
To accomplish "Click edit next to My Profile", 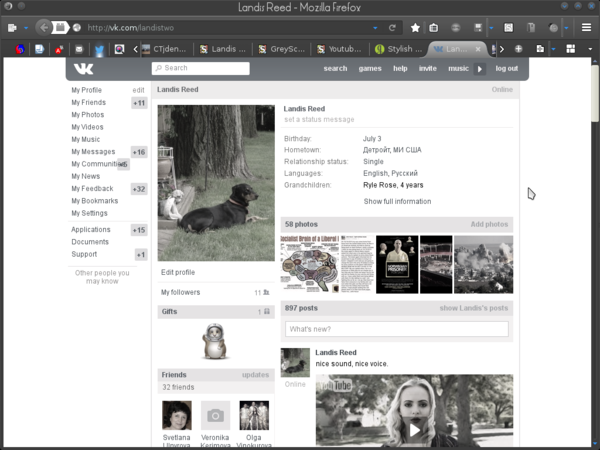I will tap(138, 90).
